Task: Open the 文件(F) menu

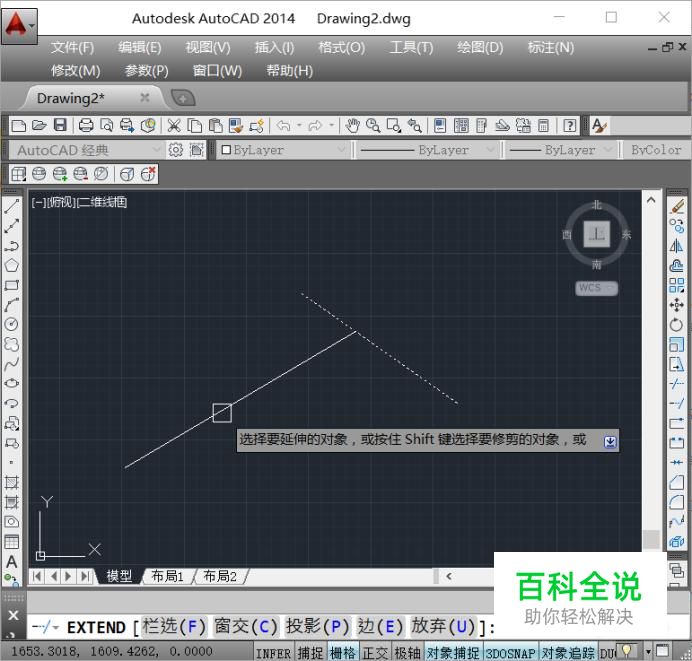Action: point(72,47)
